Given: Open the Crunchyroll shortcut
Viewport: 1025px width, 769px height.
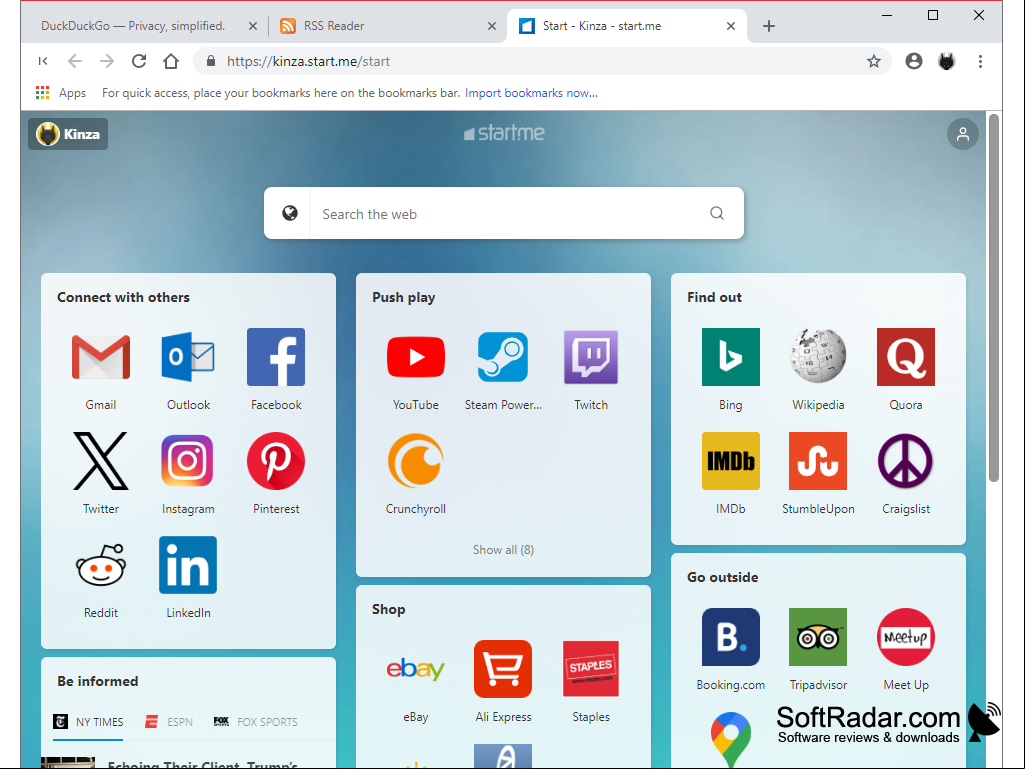Looking at the screenshot, I should click(x=416, y=461).
